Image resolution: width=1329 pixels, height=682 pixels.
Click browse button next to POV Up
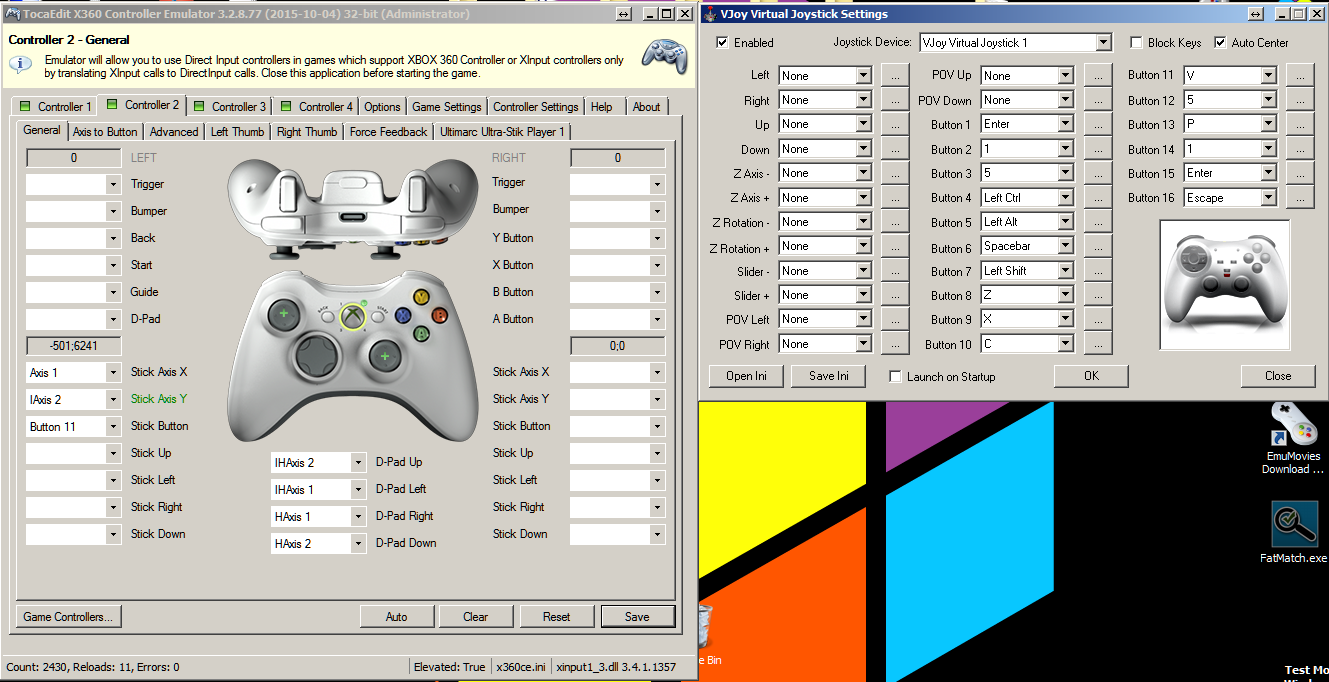1098,76
